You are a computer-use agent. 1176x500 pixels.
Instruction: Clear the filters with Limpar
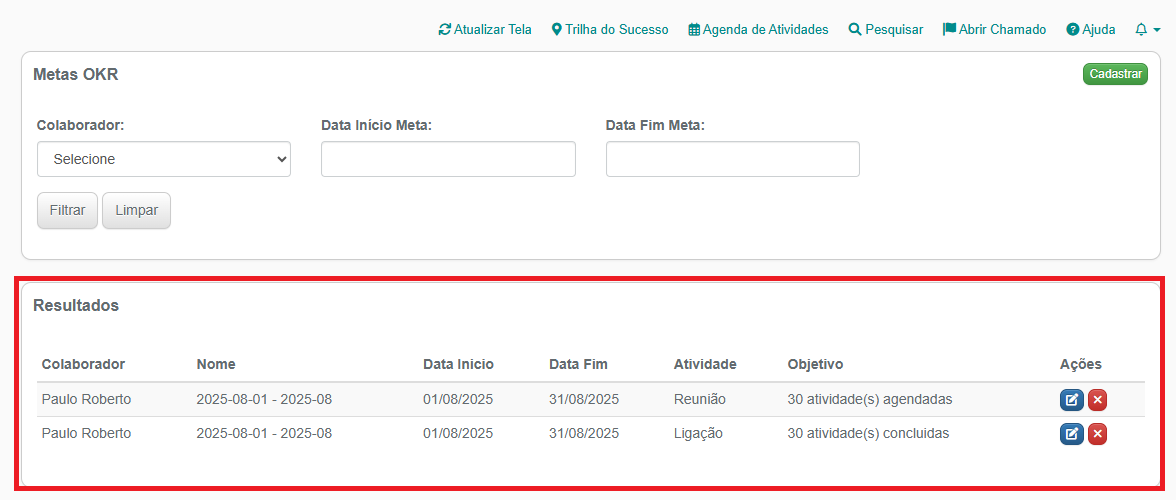(x=136, y=211)
